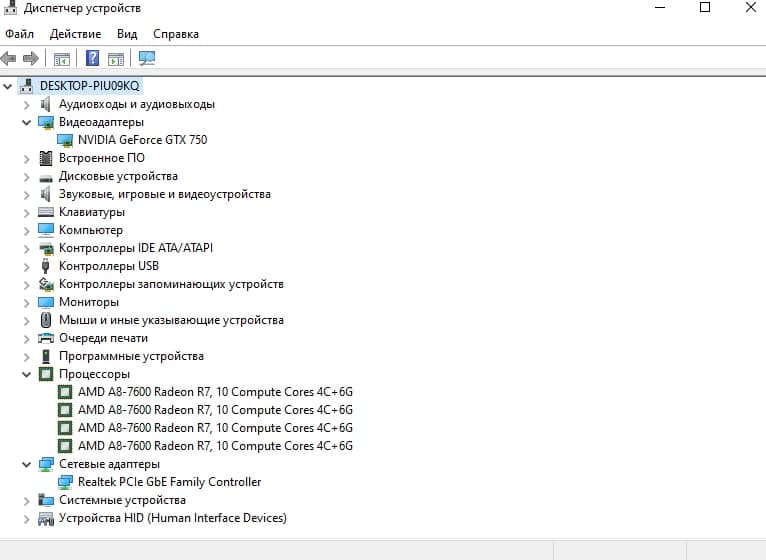Click the Help toolbar icon with question mark

pyautogui.click(x=93, y=58)
